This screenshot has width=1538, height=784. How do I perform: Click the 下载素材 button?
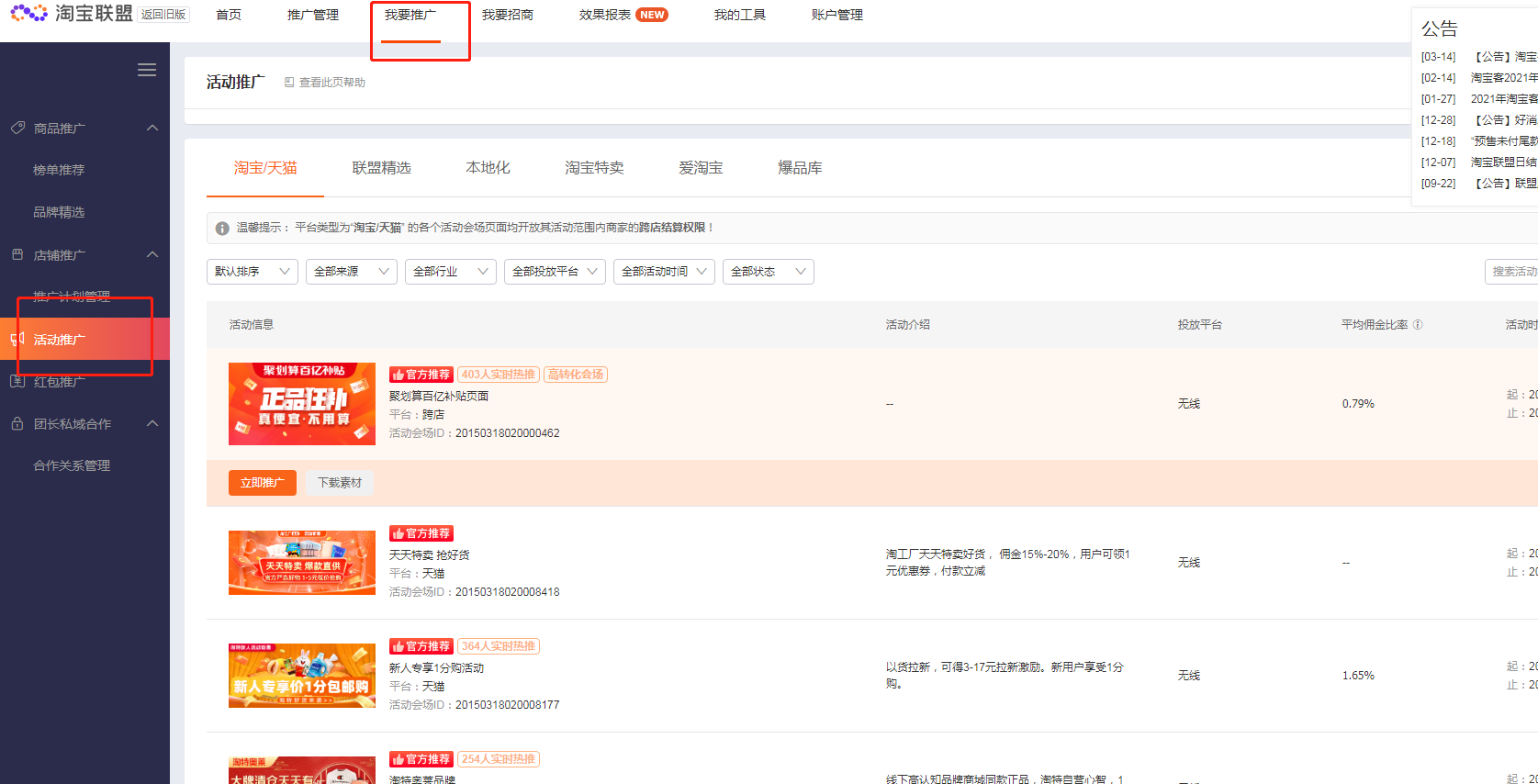pyautogui.click(x=340, y=483)
